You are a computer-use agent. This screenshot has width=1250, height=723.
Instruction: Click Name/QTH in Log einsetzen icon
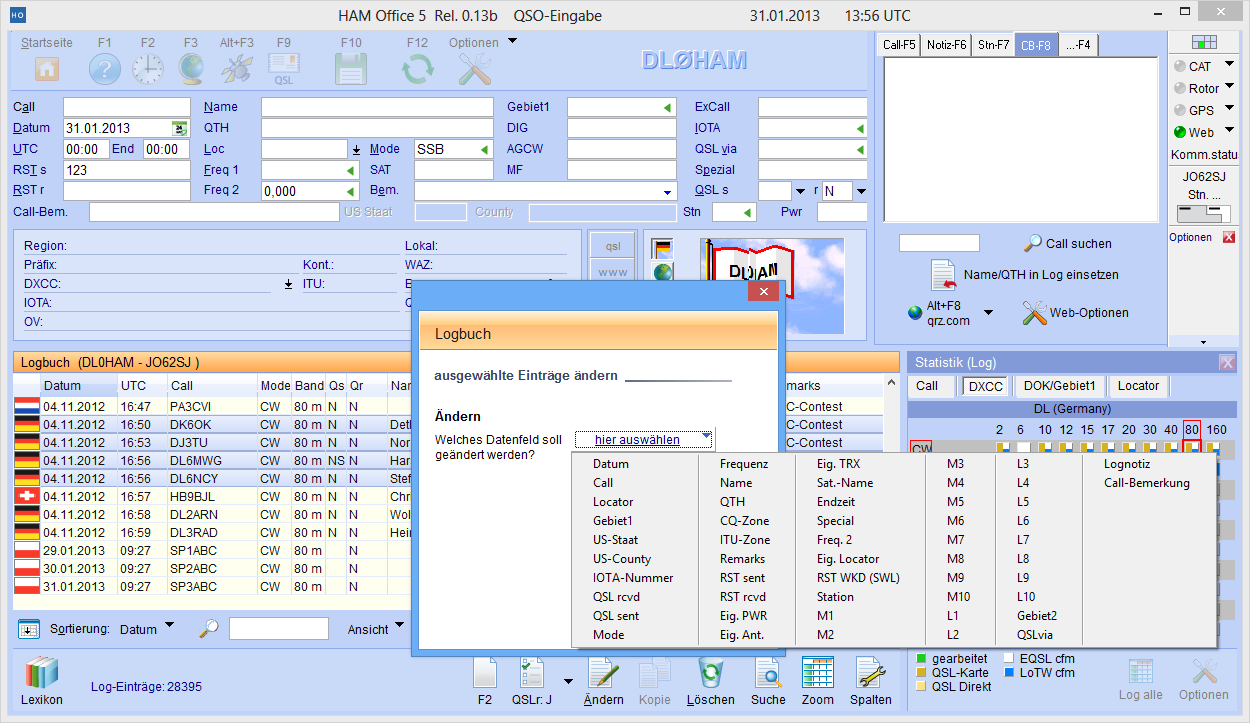[x=944, y=274]
